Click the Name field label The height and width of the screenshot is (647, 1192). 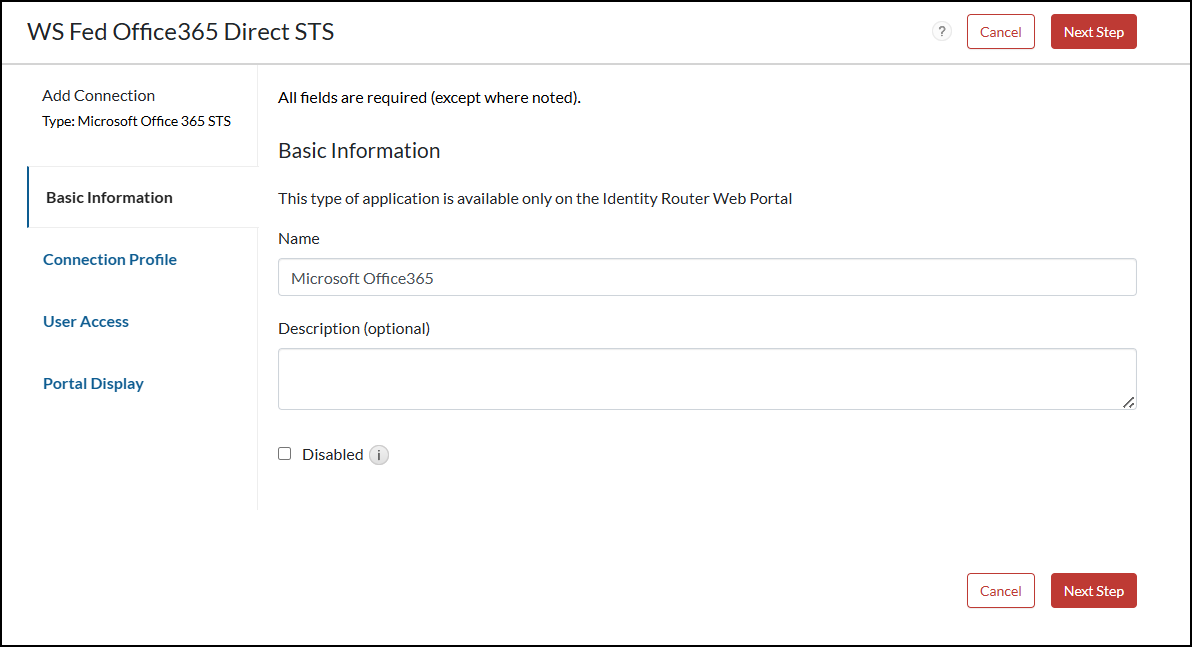coord(299,239)
